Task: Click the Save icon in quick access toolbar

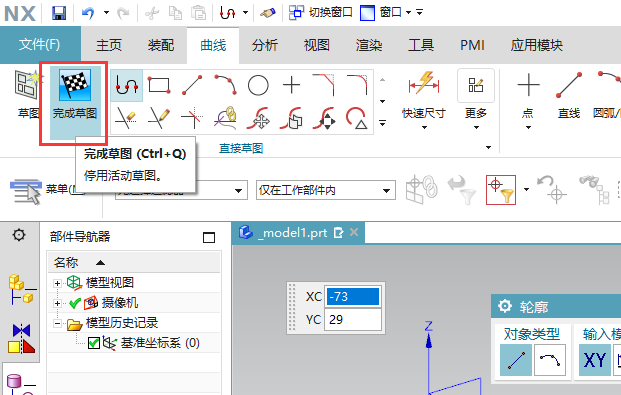Action: (59, 13)
